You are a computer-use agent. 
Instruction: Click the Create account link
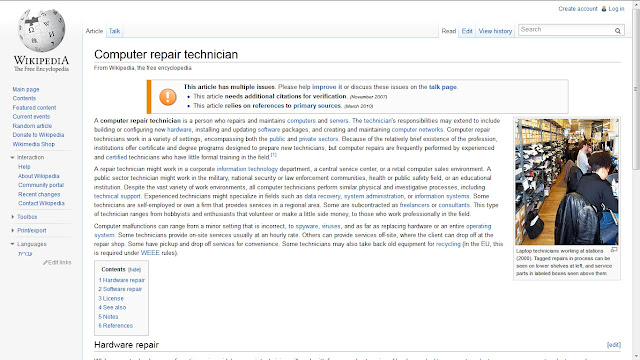(578, 9)
